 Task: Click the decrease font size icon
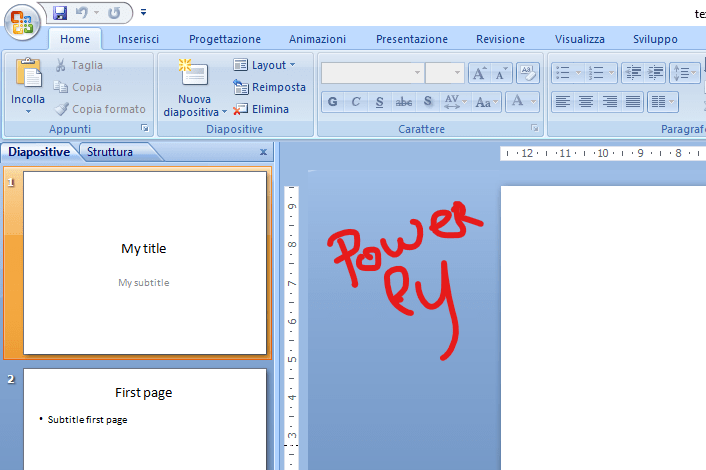pyautogui.click(x=501, y=73)
